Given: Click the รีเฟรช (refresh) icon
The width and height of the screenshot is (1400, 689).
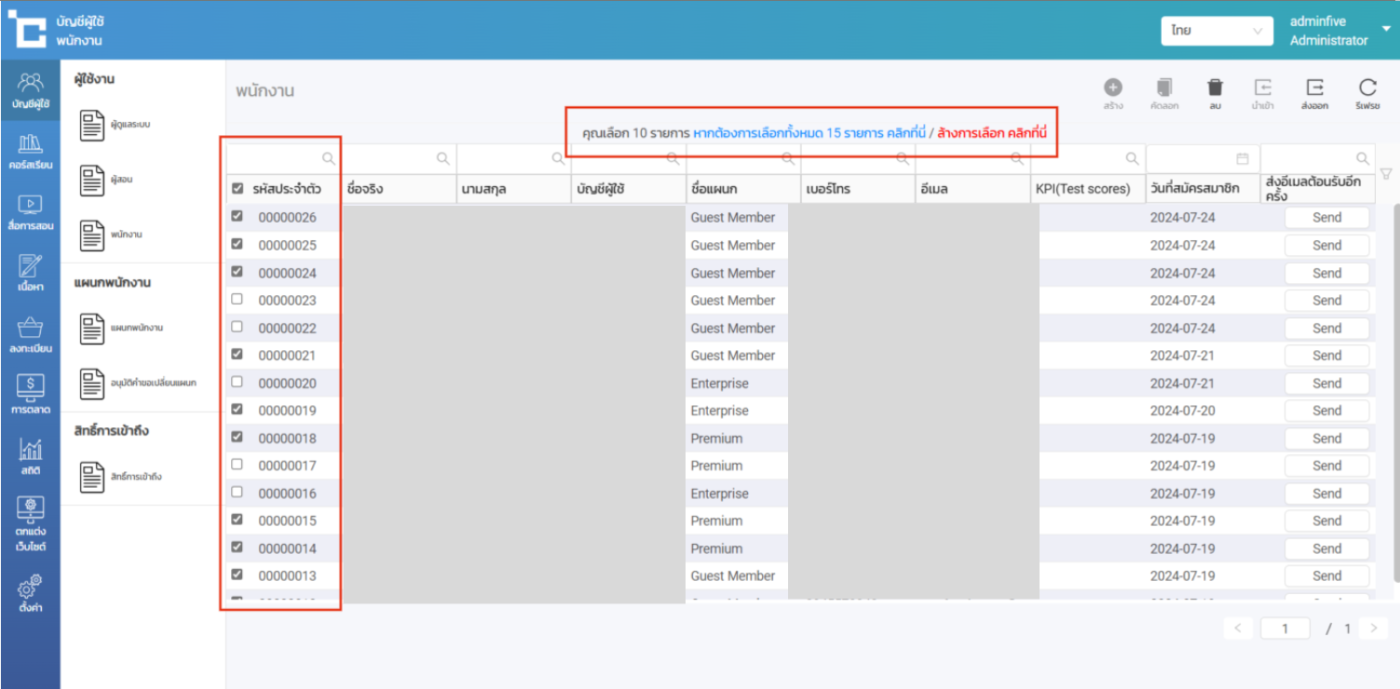Looking at the screenshot, I should 1367,88.
